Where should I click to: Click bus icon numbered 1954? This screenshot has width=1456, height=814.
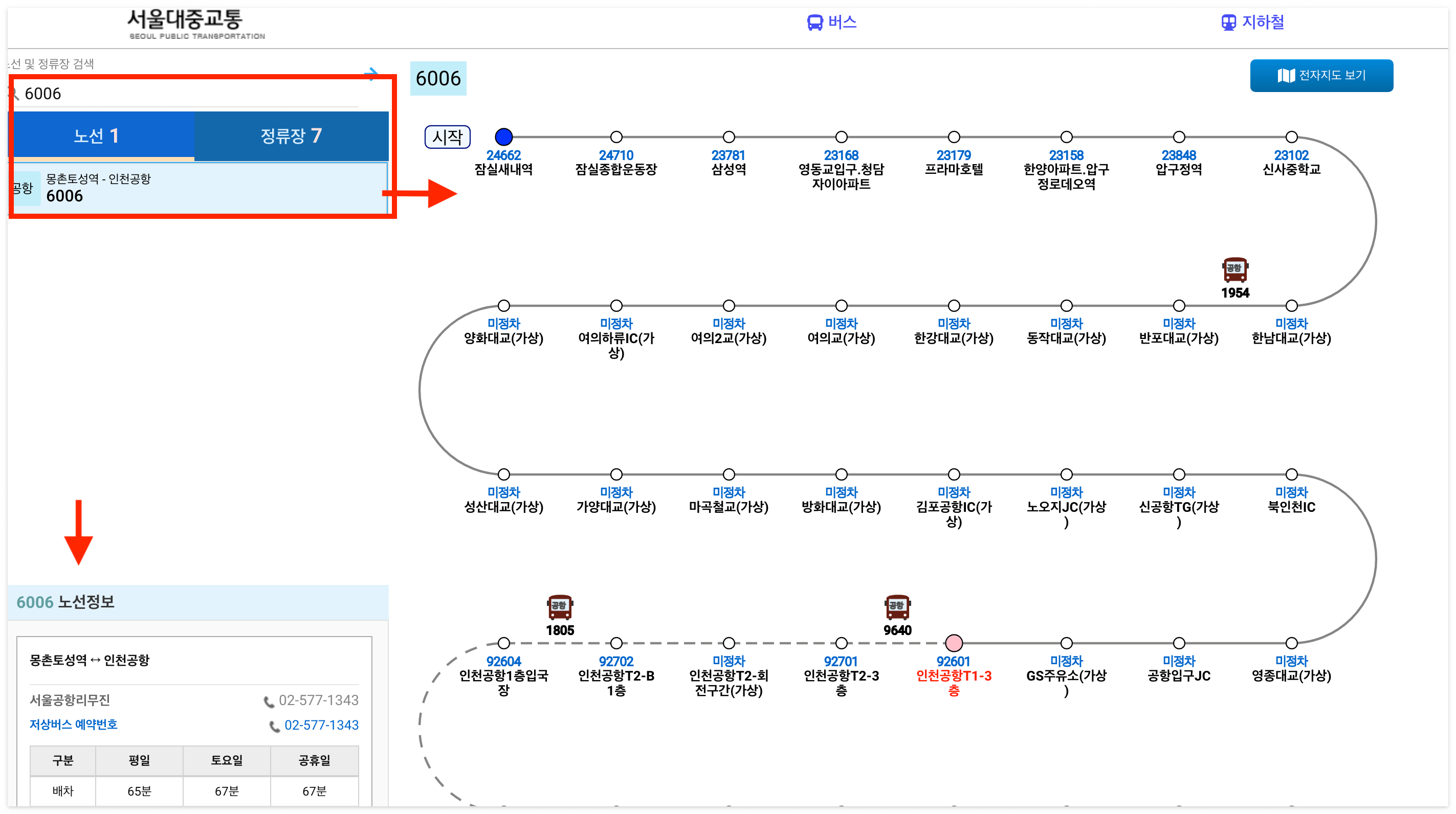click(x=1234, y=270)
